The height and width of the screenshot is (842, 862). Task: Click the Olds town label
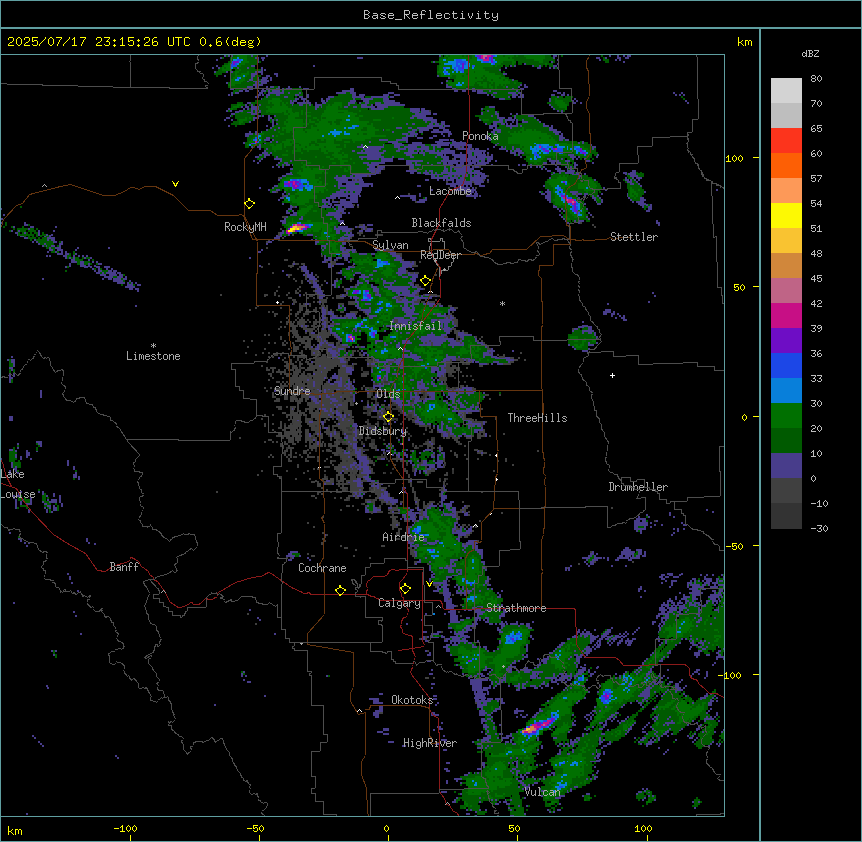coord(388,394)
